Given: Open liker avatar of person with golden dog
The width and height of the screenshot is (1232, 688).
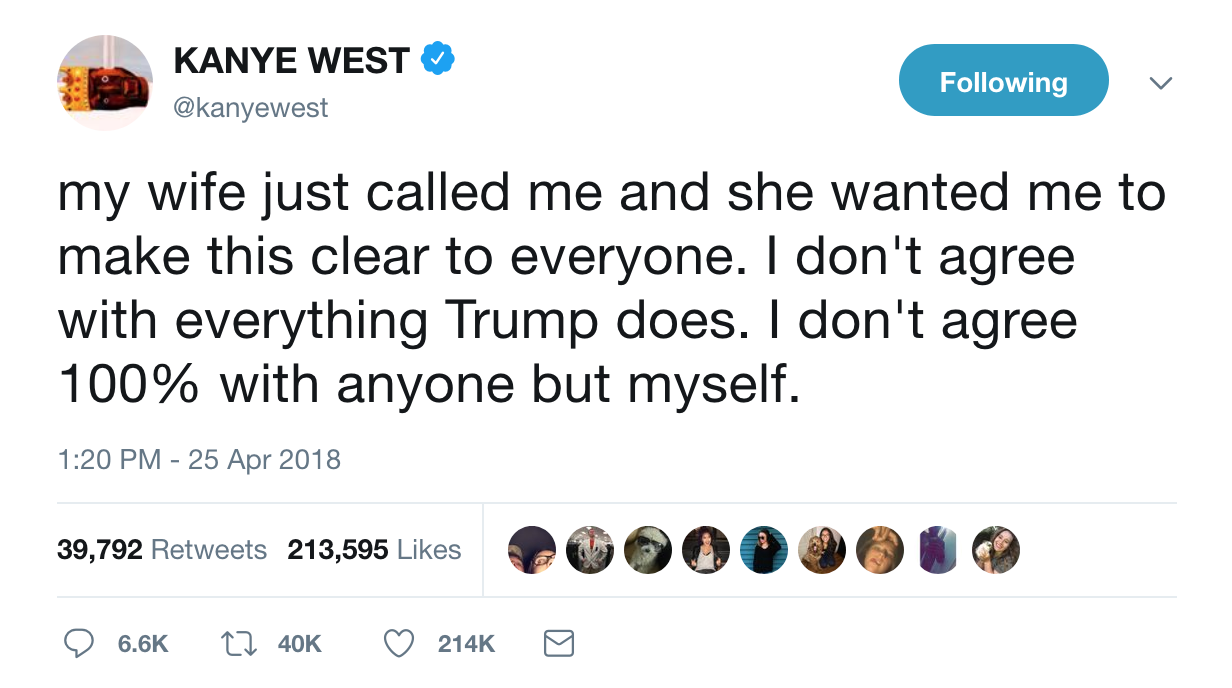Looking at the screenshot, I should tap(822, 550).
